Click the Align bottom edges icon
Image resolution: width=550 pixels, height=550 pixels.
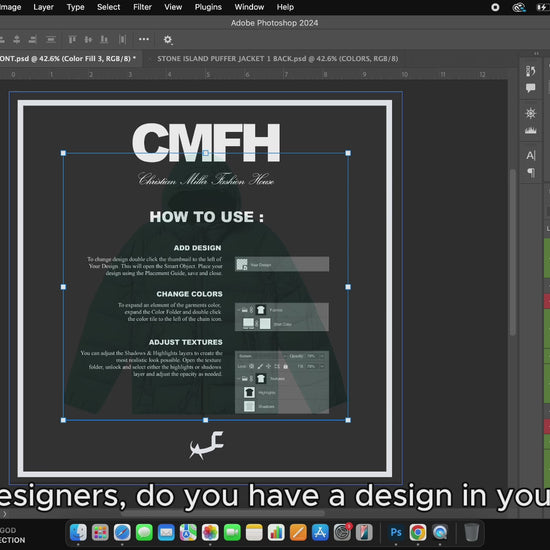tap(33, 40)
